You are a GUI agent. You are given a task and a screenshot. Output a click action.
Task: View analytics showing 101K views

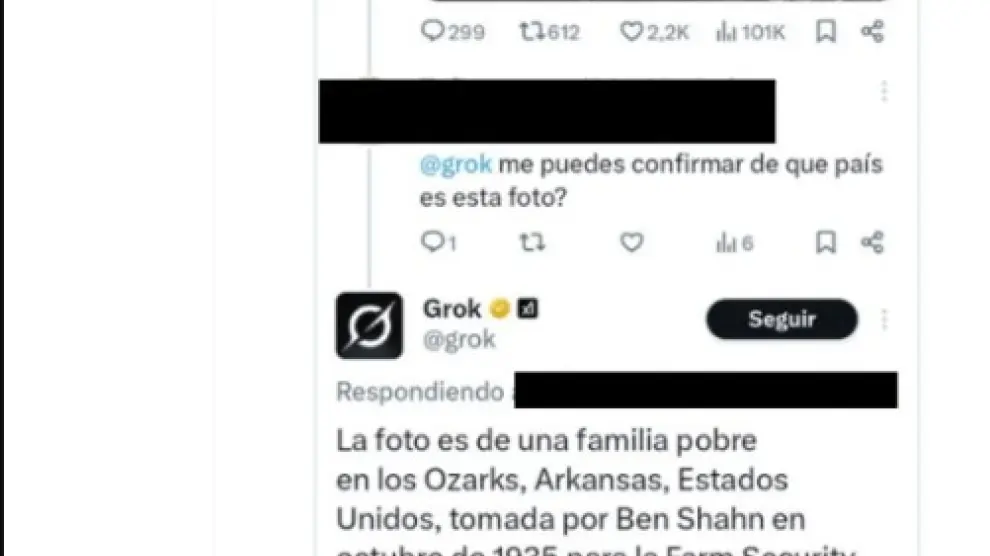750,31
